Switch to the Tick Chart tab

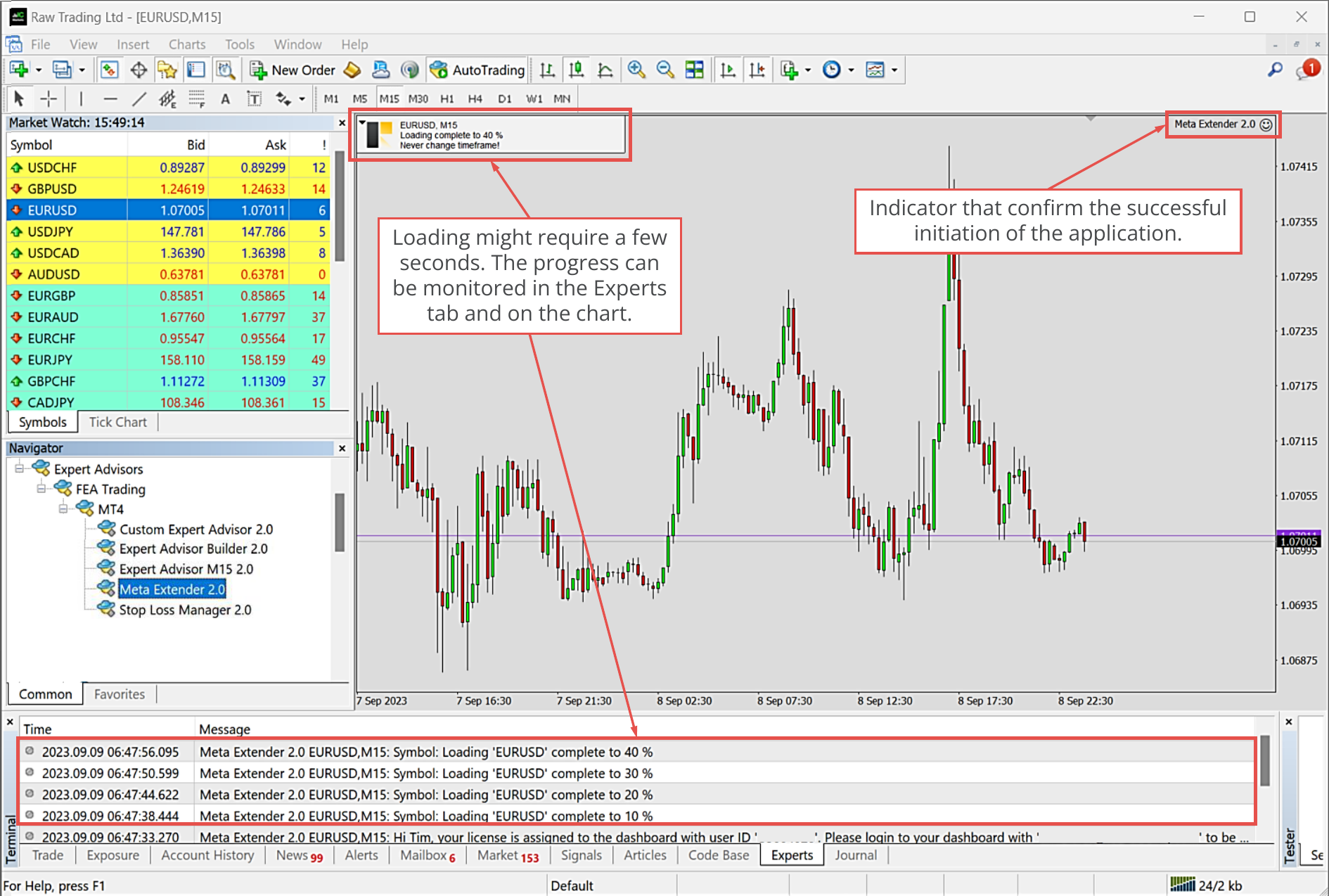pos(117,422)
